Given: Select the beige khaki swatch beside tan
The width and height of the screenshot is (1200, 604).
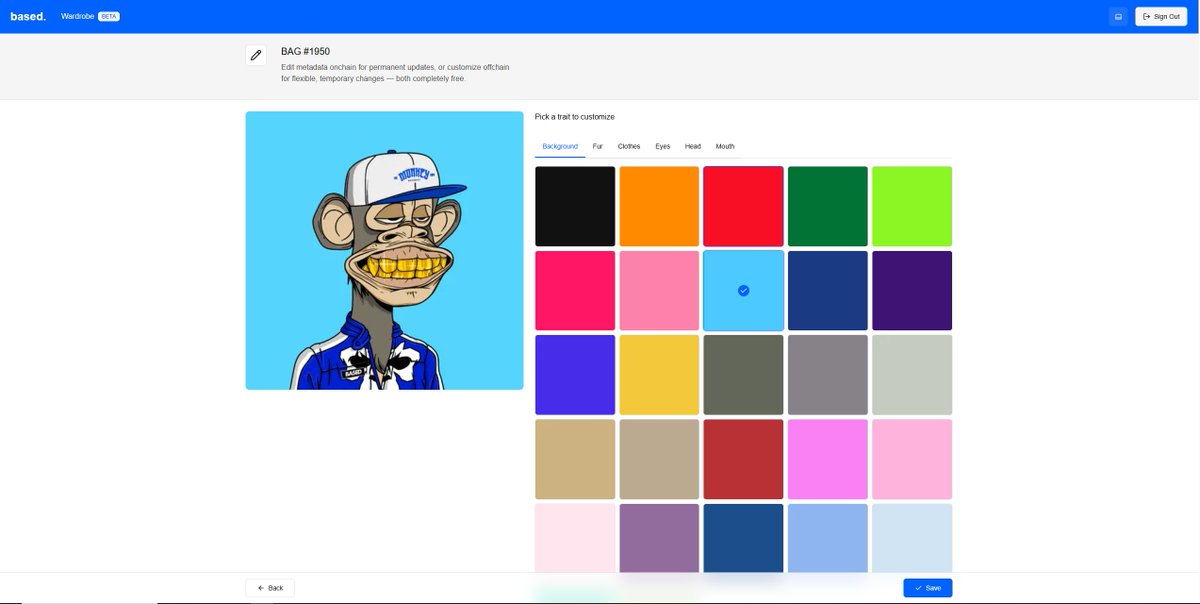Looking at the screenshot, I should (x=659, y=459).
